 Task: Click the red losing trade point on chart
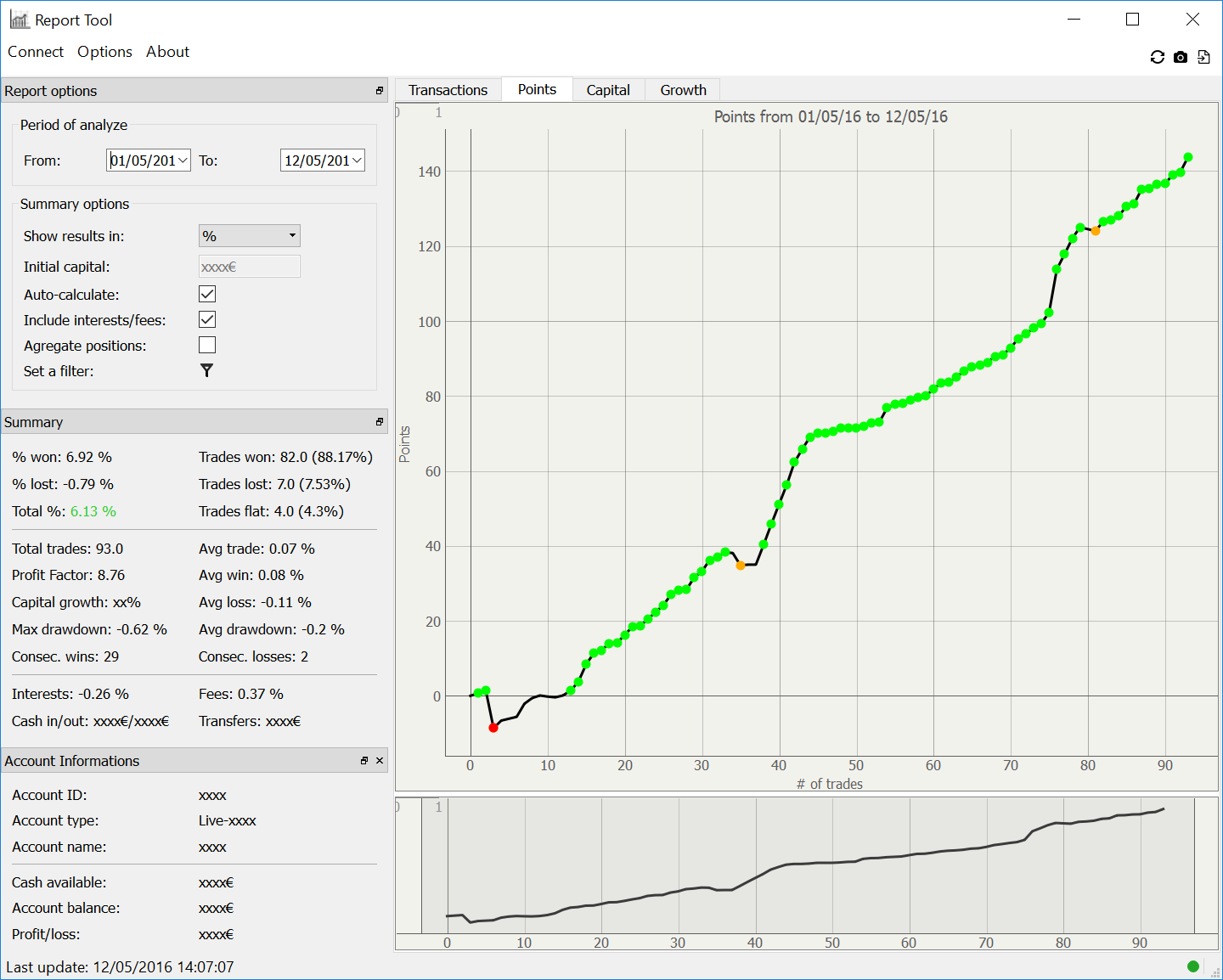tap(493, 728)
